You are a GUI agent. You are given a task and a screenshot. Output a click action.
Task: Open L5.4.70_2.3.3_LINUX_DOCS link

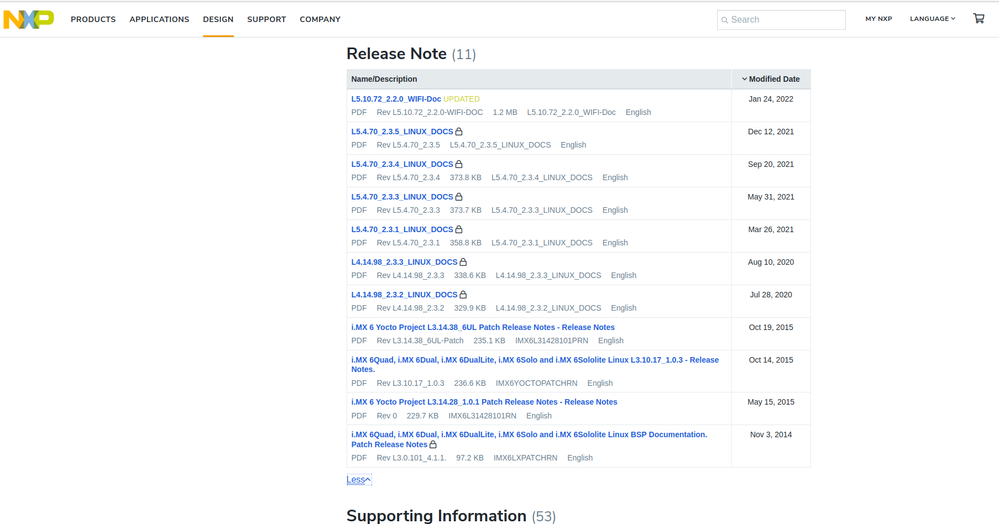tap(402, 196)
